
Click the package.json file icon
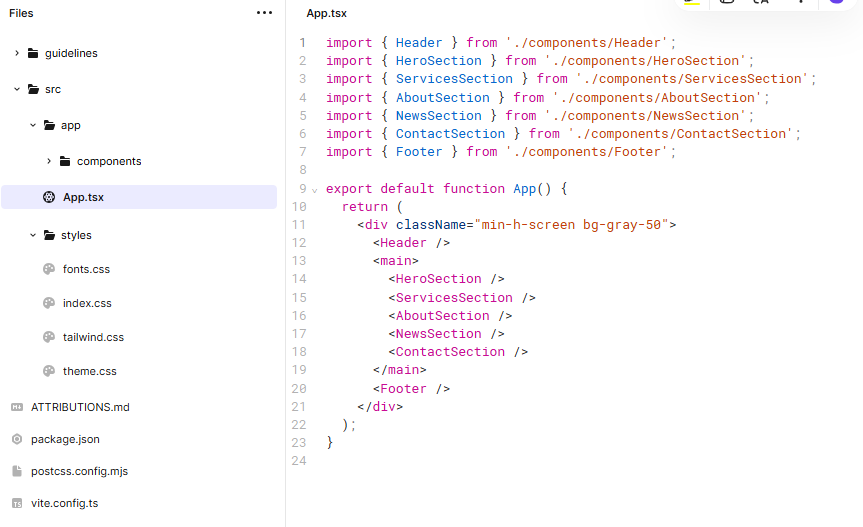(16, 439)
